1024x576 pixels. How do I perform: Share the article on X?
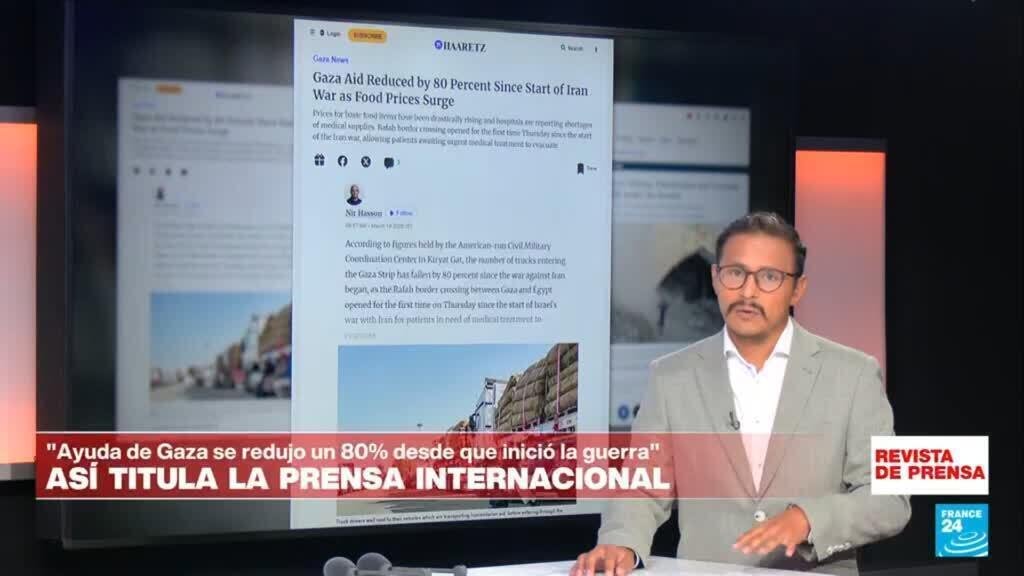(x=365, y=161)
